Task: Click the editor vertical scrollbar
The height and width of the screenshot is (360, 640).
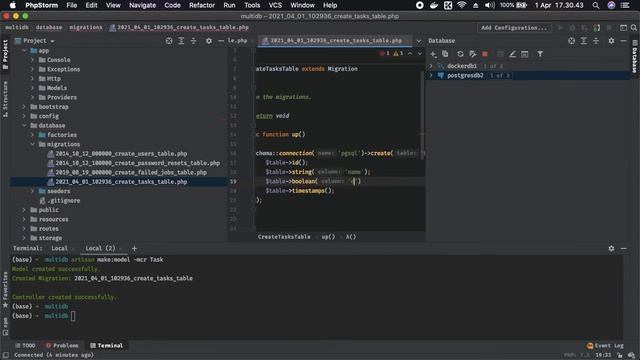Action: [422, 116]
